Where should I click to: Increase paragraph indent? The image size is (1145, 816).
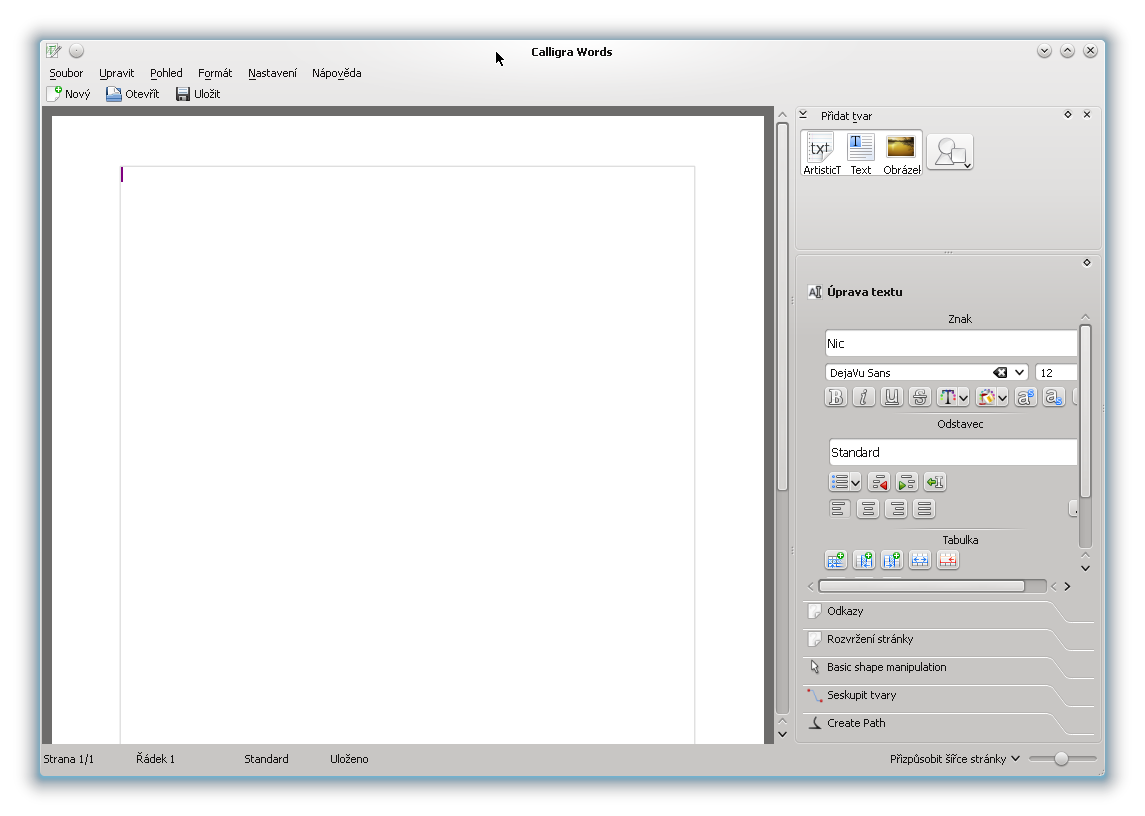[x=906, y=482]
